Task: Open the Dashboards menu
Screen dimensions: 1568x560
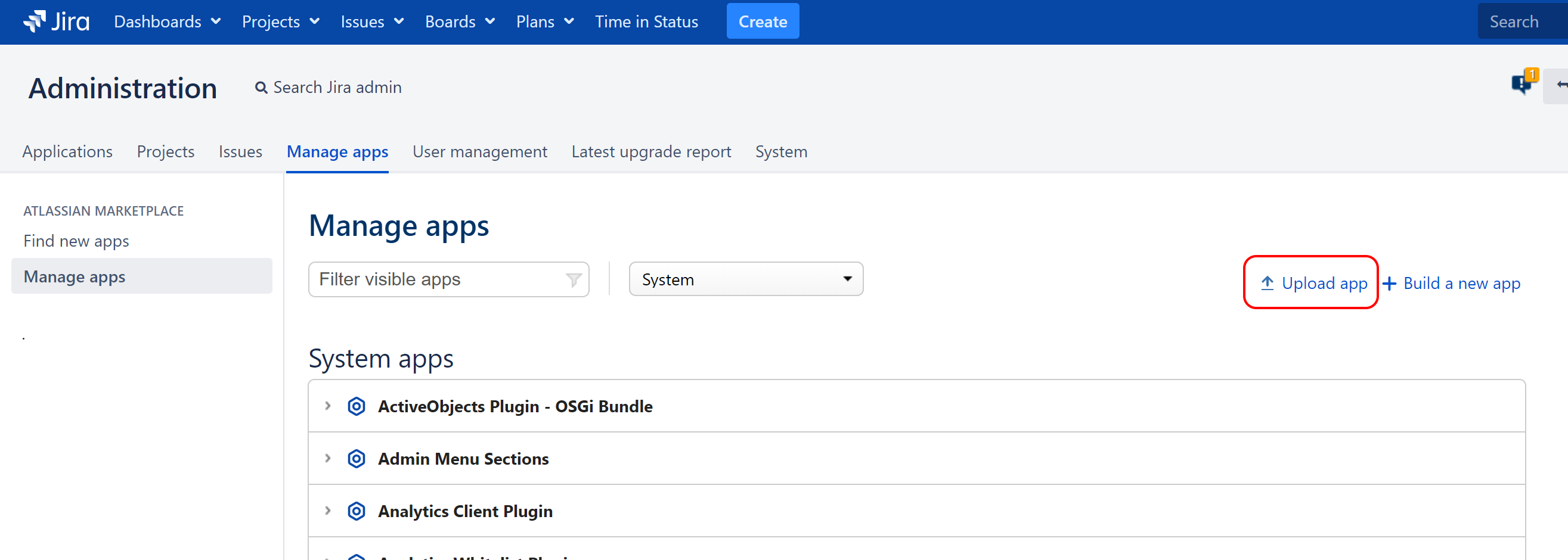Action: point(167,22)
